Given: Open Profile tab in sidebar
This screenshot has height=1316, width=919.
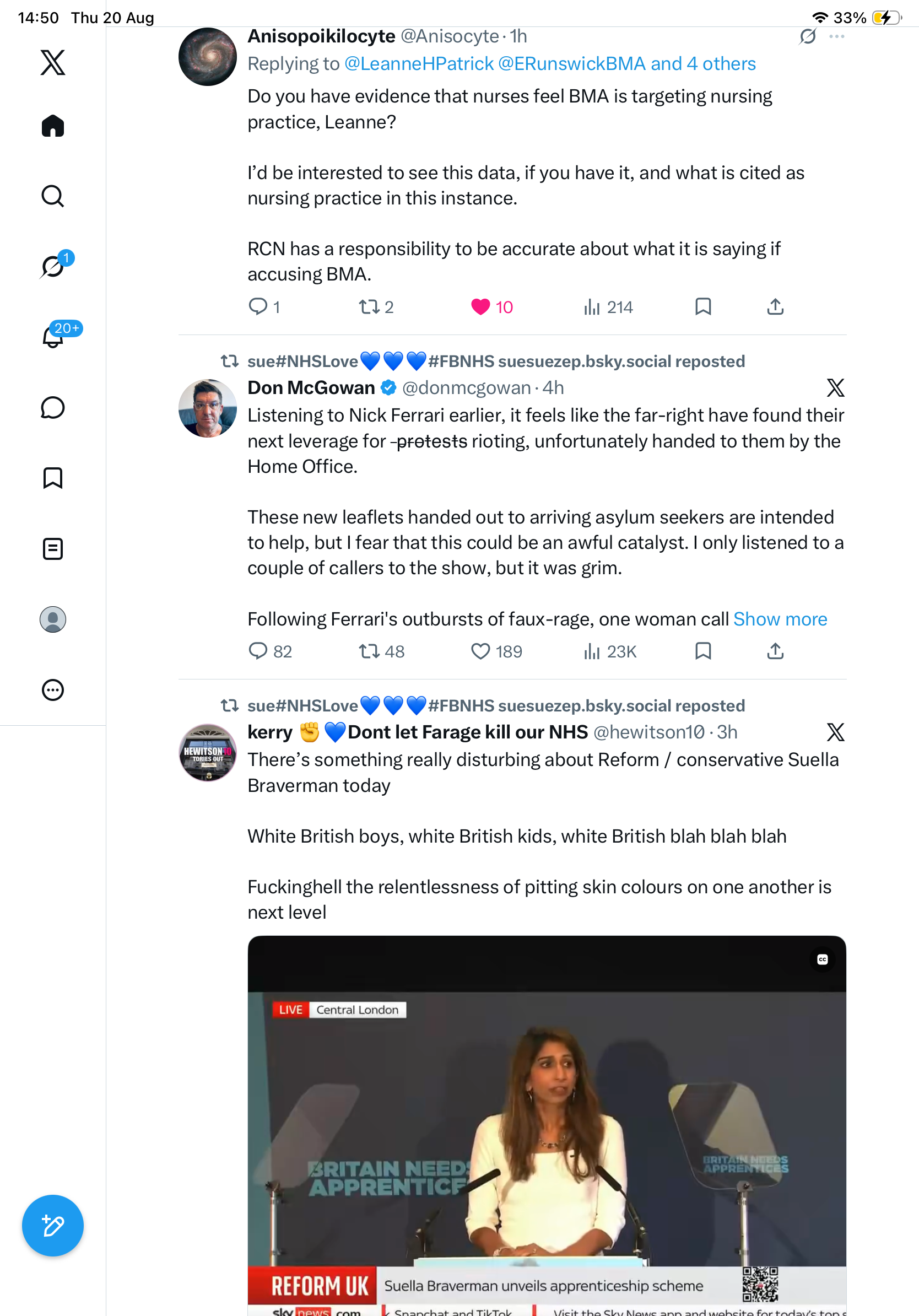Looking at the screenshot, I should (53, 619).
